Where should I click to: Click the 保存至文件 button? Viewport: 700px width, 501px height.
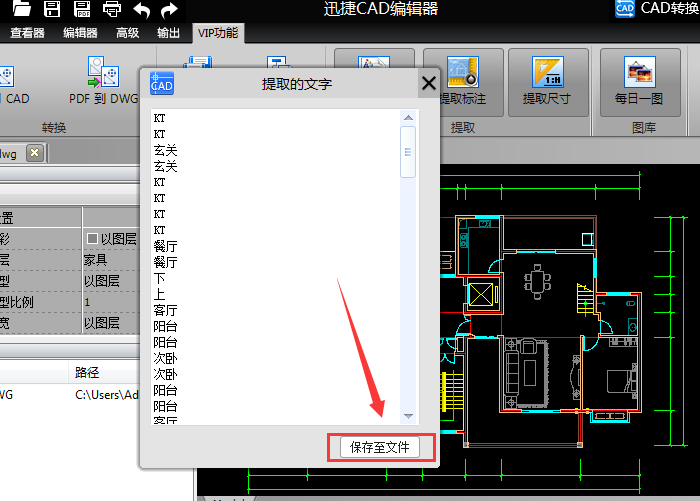(381, 447)
